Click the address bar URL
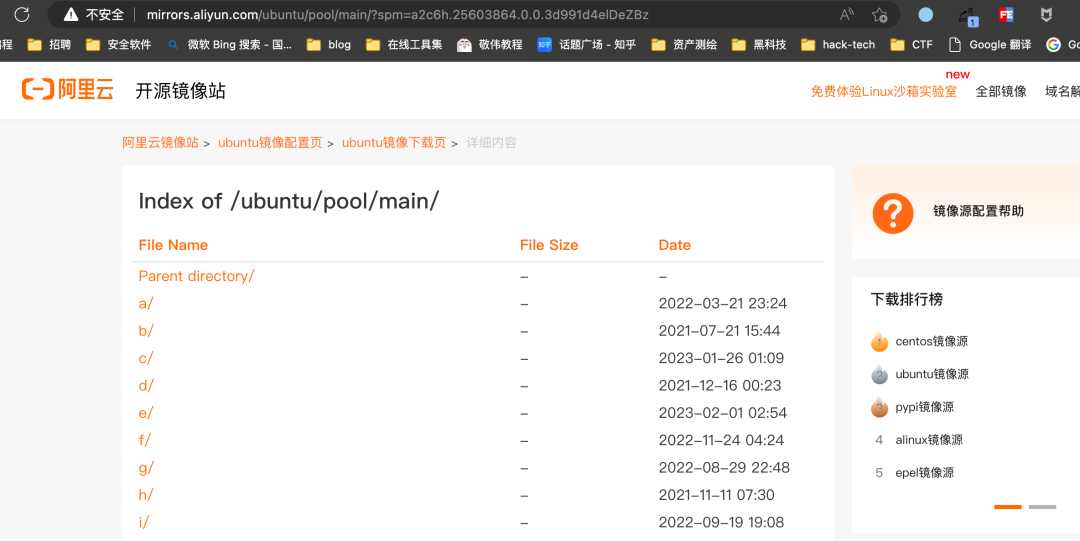This screenshot has width=1080, height=541. click(397, 14)
